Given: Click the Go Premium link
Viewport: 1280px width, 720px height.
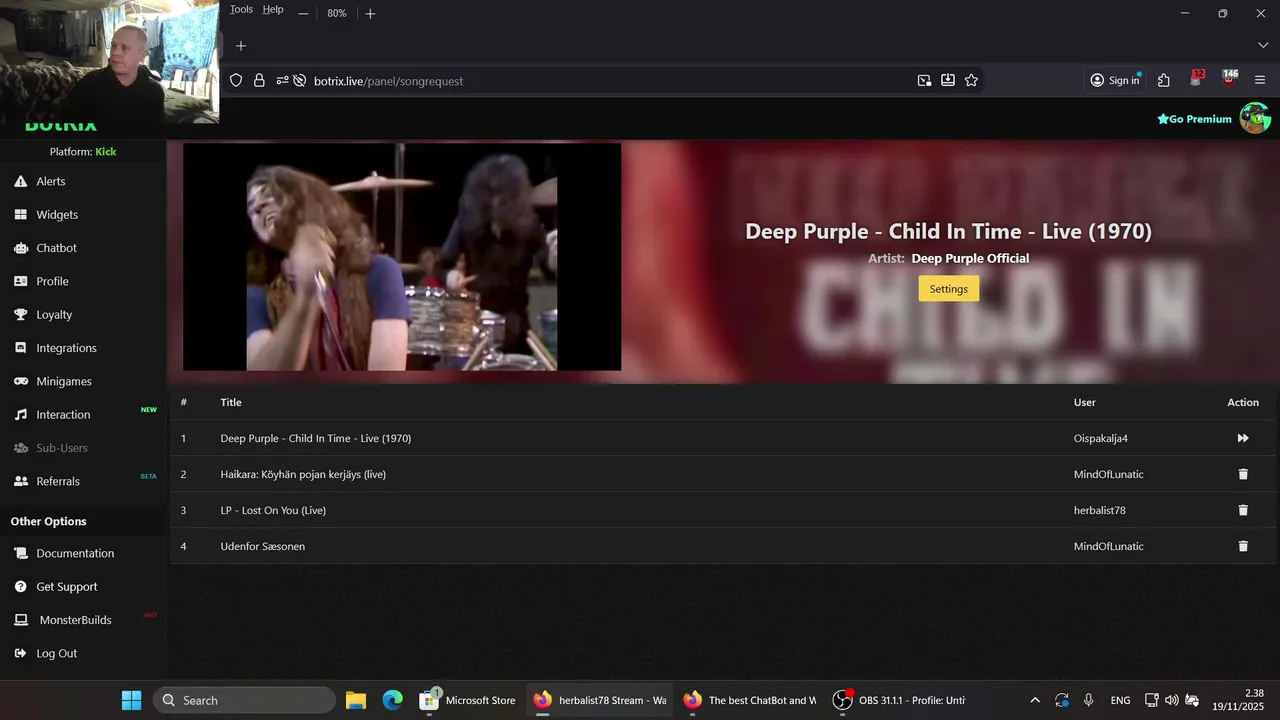Looking at the screenshot, I should [1194, 119].
